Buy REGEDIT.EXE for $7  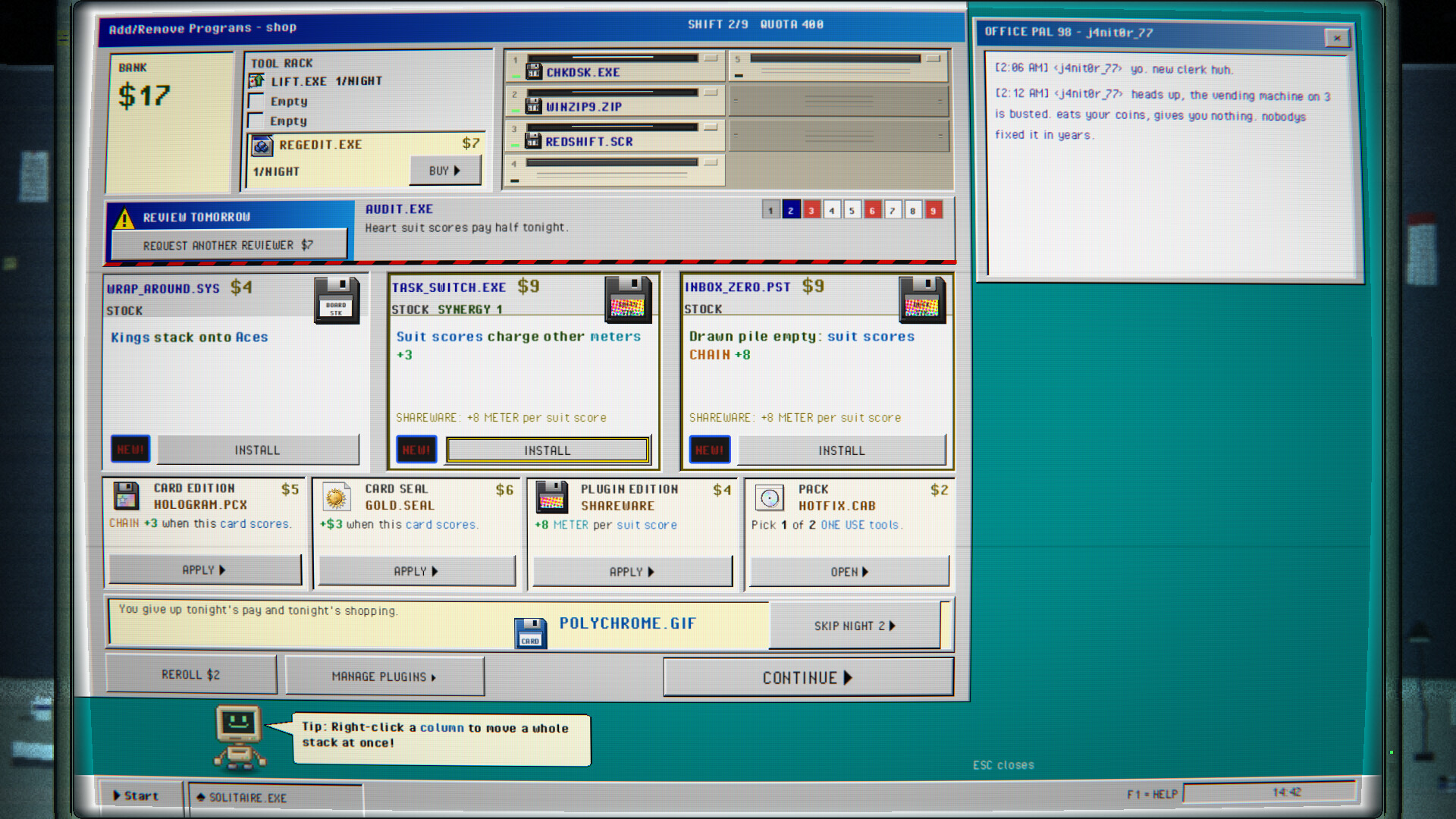pyautogui.click(x=445, y=171)
